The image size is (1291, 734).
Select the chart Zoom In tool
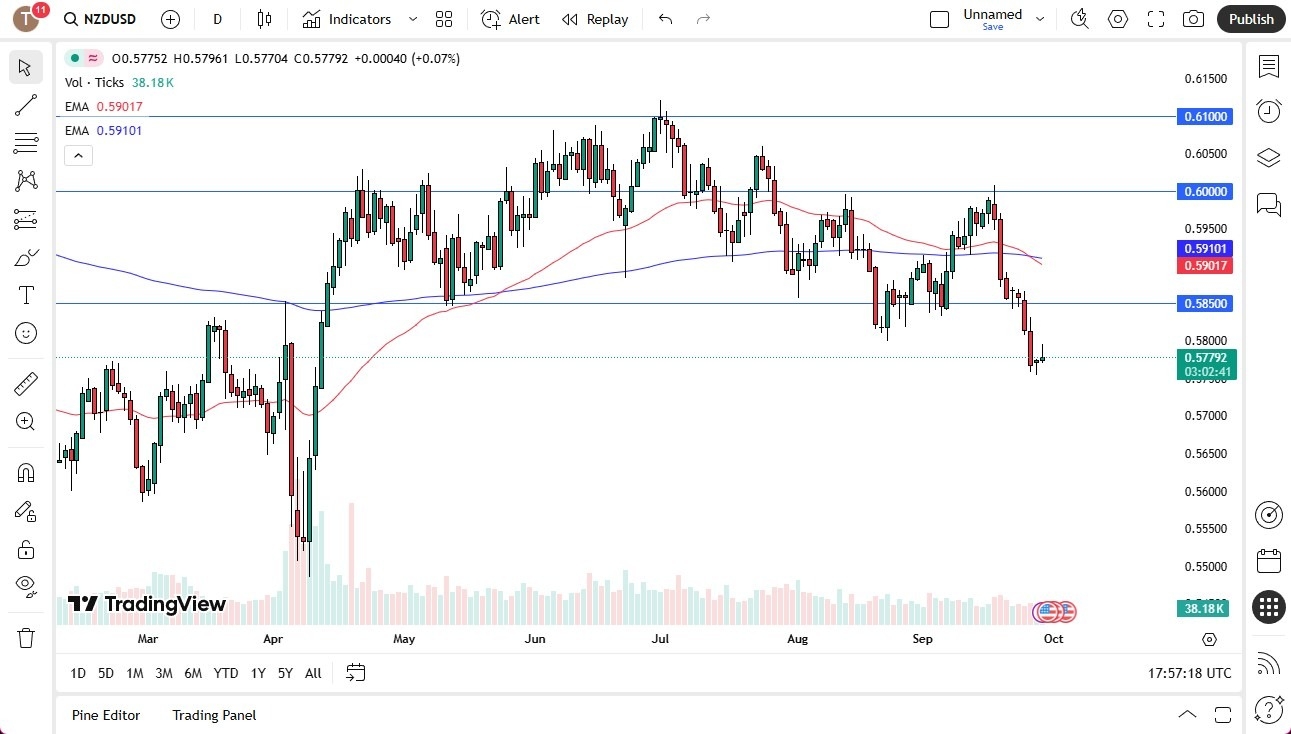pos(26,421)
